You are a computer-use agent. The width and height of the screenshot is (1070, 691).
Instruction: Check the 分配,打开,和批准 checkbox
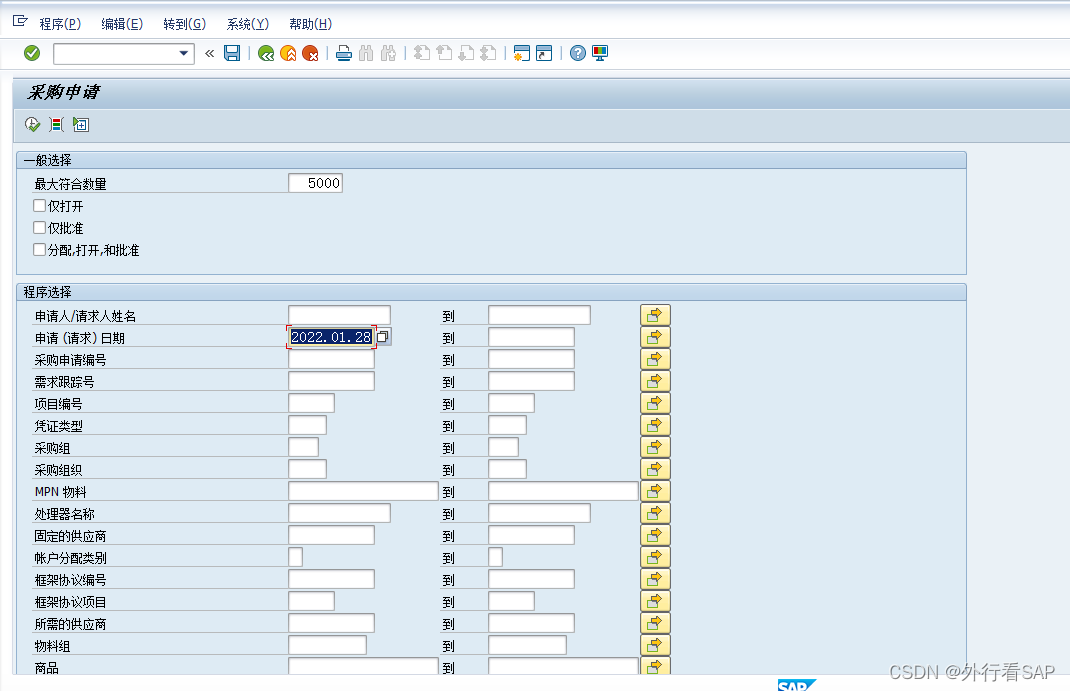[x=40, y=250]
